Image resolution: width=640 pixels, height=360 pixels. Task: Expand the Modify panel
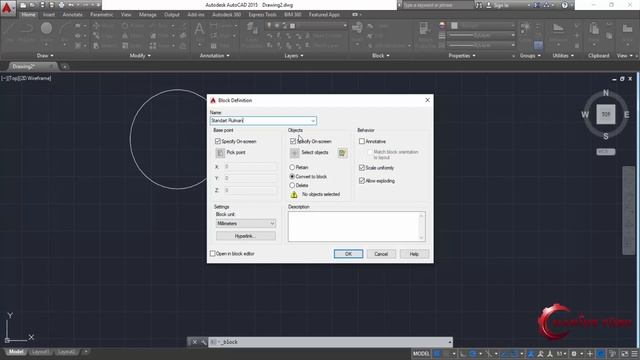(140, 56)
